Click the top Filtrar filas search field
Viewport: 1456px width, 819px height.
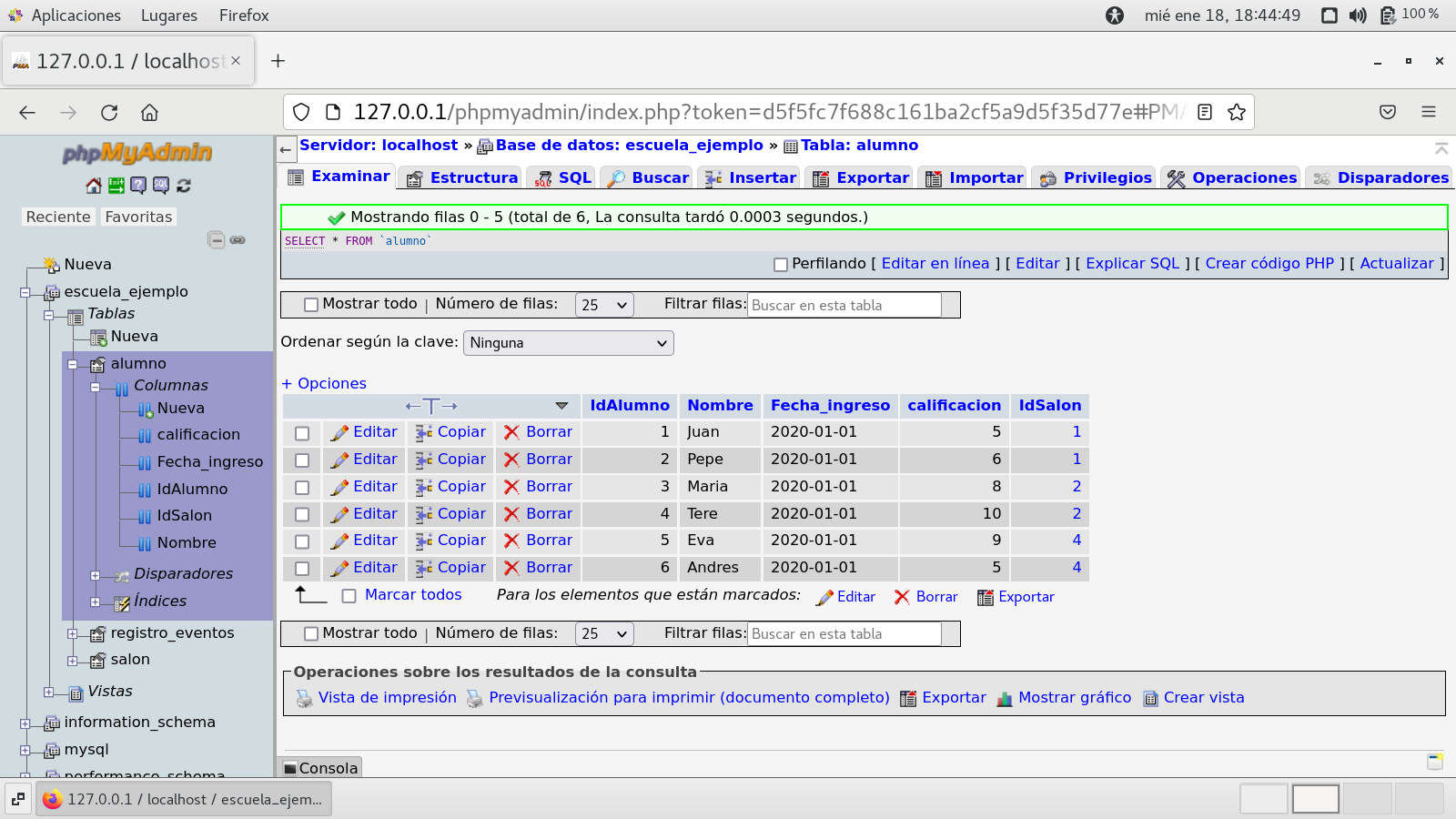click(844, 306)
